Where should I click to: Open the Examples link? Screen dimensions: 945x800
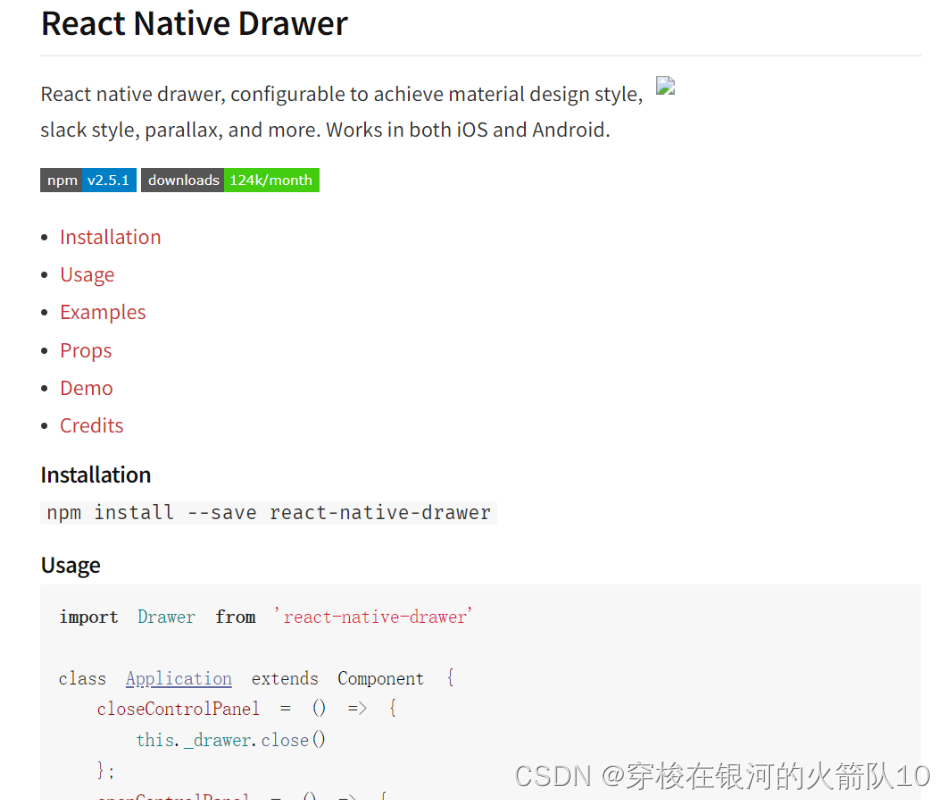(x=102, y=312)
